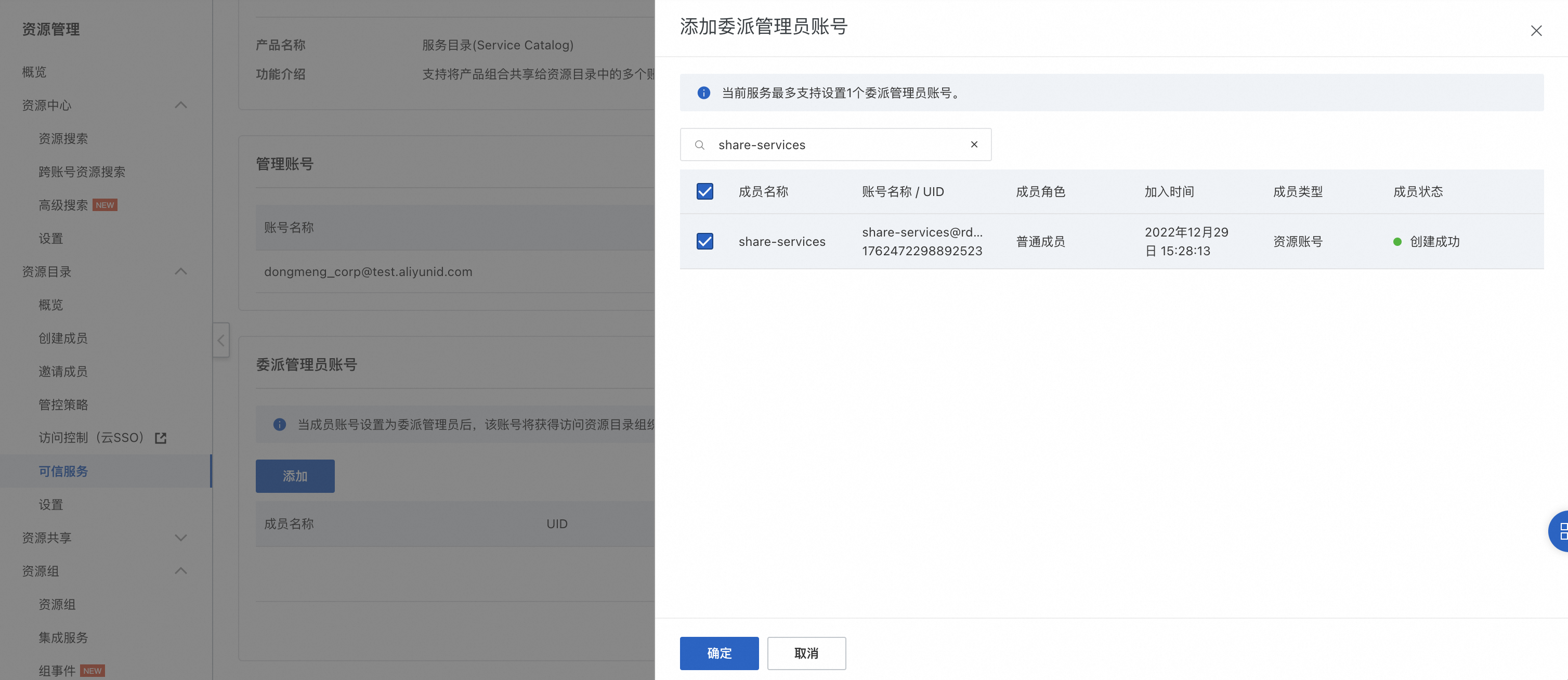
Task: Open 可信服务 in the sidebar
Action: (63, 471)
